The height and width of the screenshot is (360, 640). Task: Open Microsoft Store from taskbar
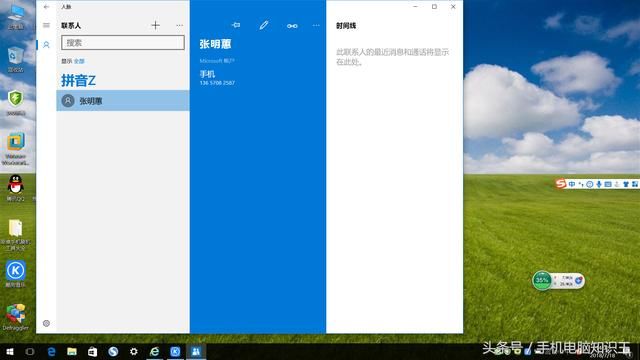click(93, 351)
